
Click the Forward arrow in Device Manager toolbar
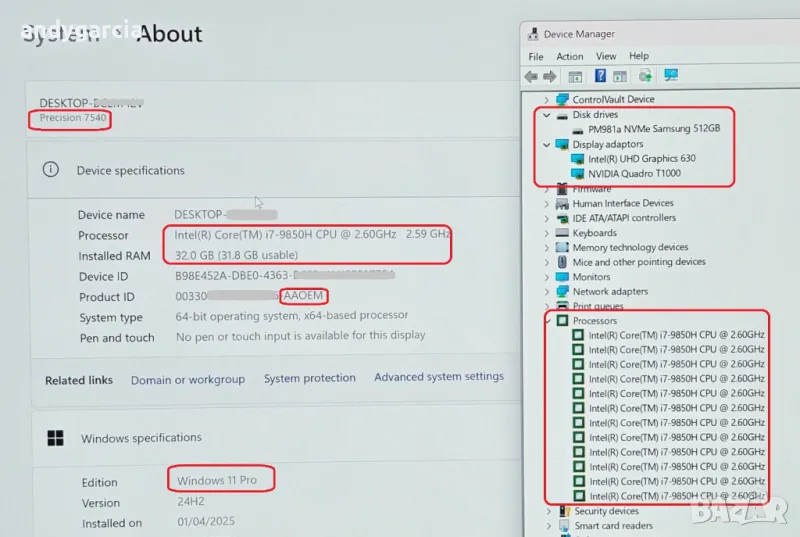click(550, 76)
